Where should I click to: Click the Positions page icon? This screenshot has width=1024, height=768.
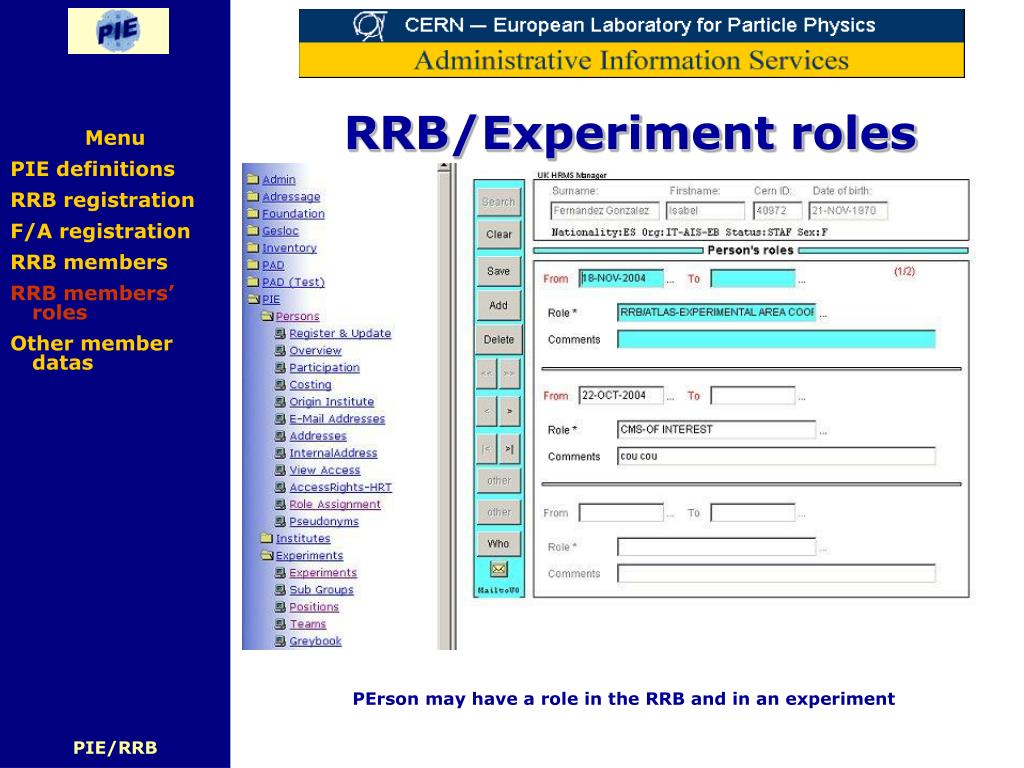(280, 607)
